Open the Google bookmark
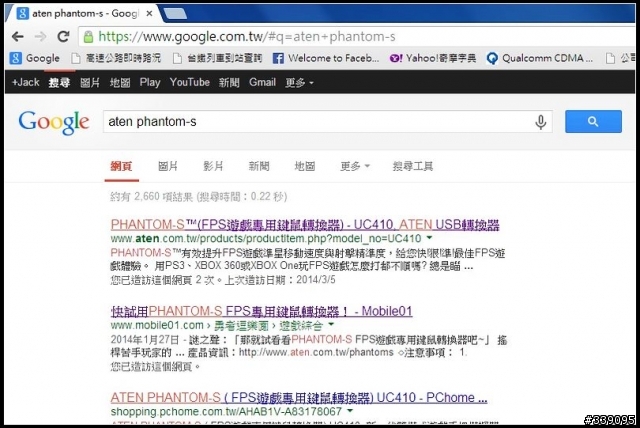 coord(35,58)
